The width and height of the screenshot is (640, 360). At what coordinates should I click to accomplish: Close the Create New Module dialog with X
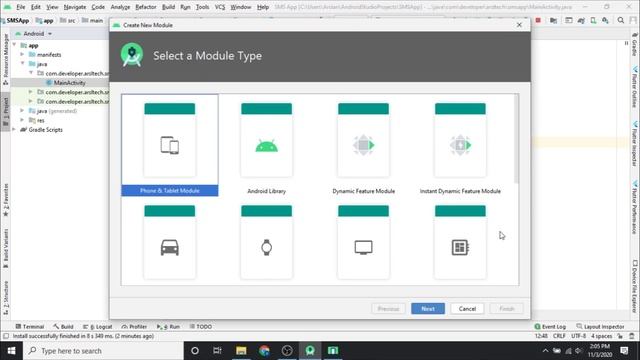pos(519,25)
